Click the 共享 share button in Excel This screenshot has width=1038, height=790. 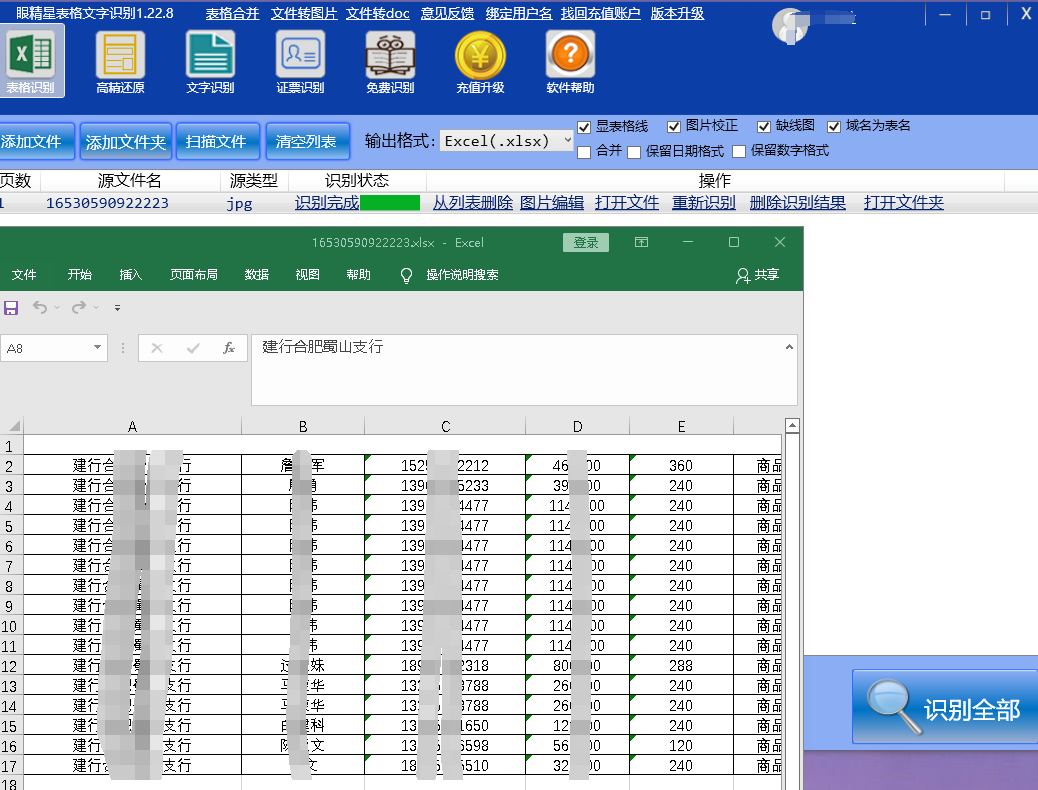click(757, 275)
